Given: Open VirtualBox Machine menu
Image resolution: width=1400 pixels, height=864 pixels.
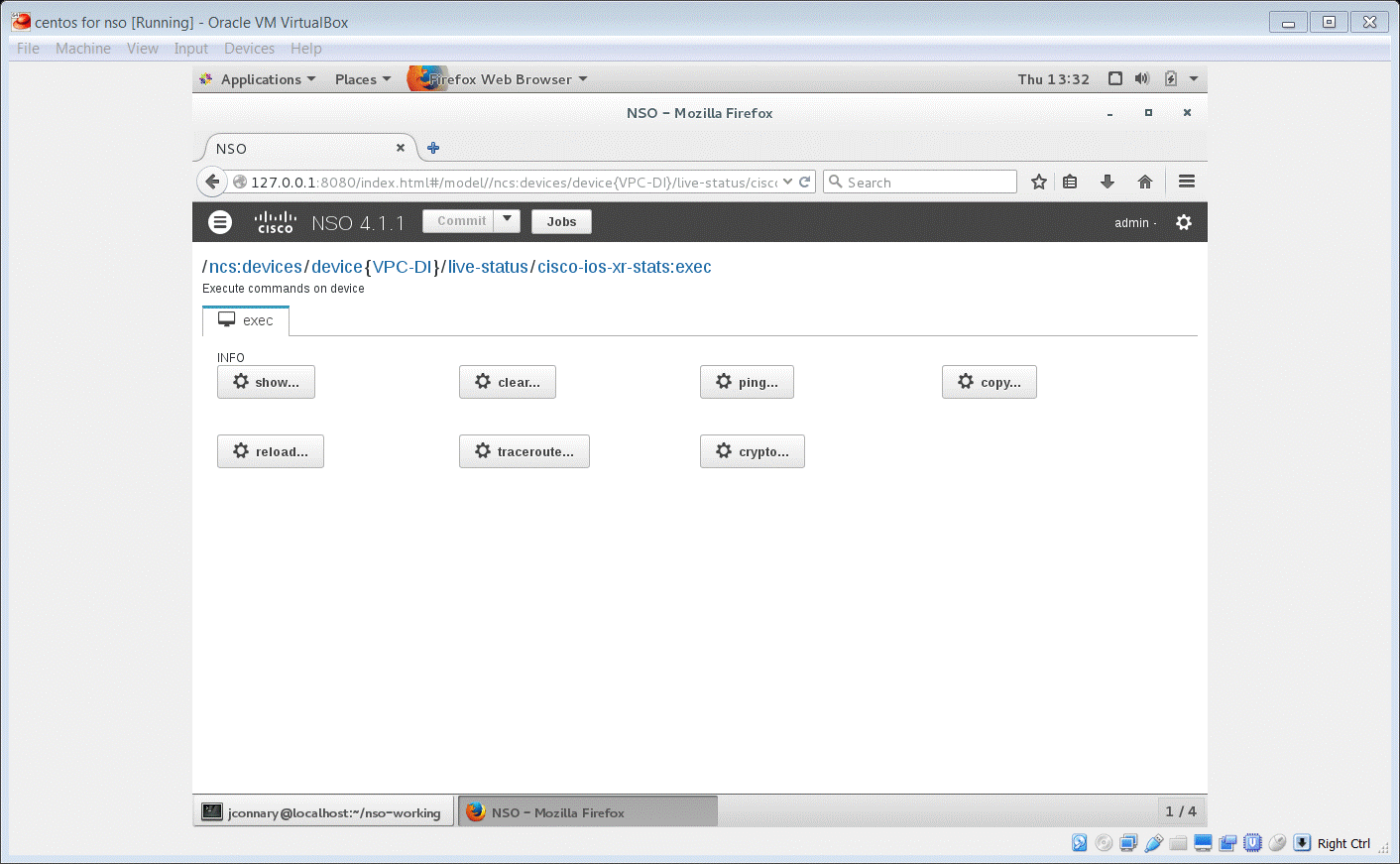Looking at the screenshot, I should coord(83,49).
